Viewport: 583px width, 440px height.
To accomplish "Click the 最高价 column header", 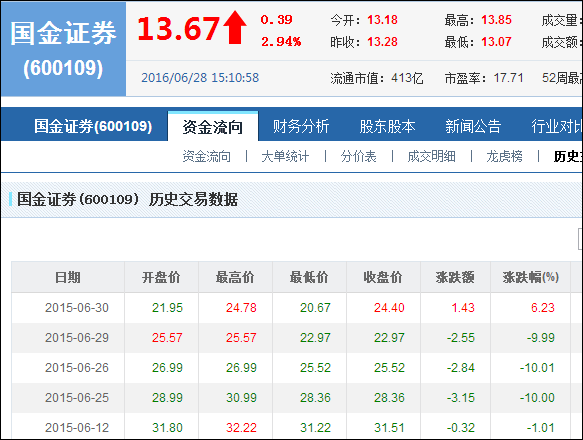I will [x=235, y=277].
